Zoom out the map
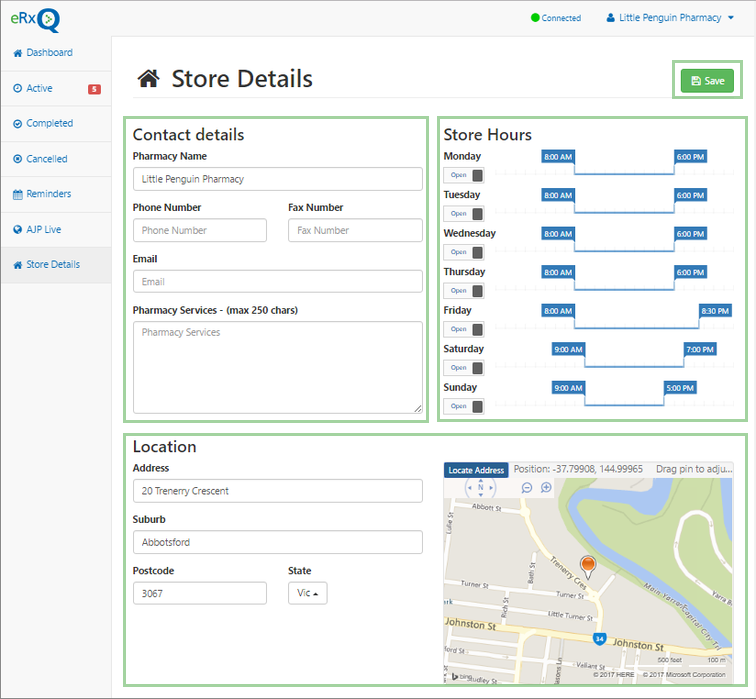 click(x=527, y=488)
